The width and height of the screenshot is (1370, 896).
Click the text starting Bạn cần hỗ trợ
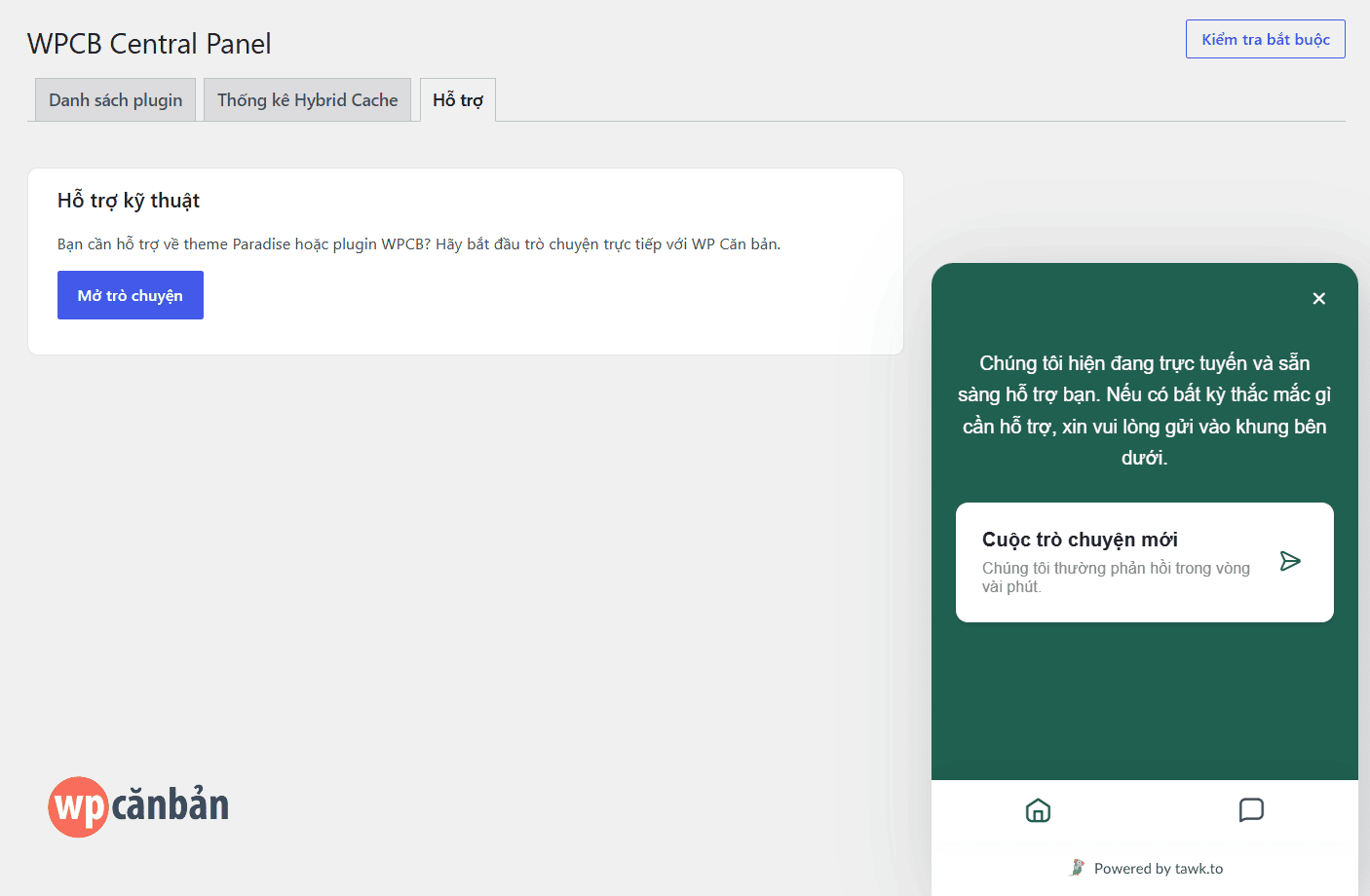point(419,244)
